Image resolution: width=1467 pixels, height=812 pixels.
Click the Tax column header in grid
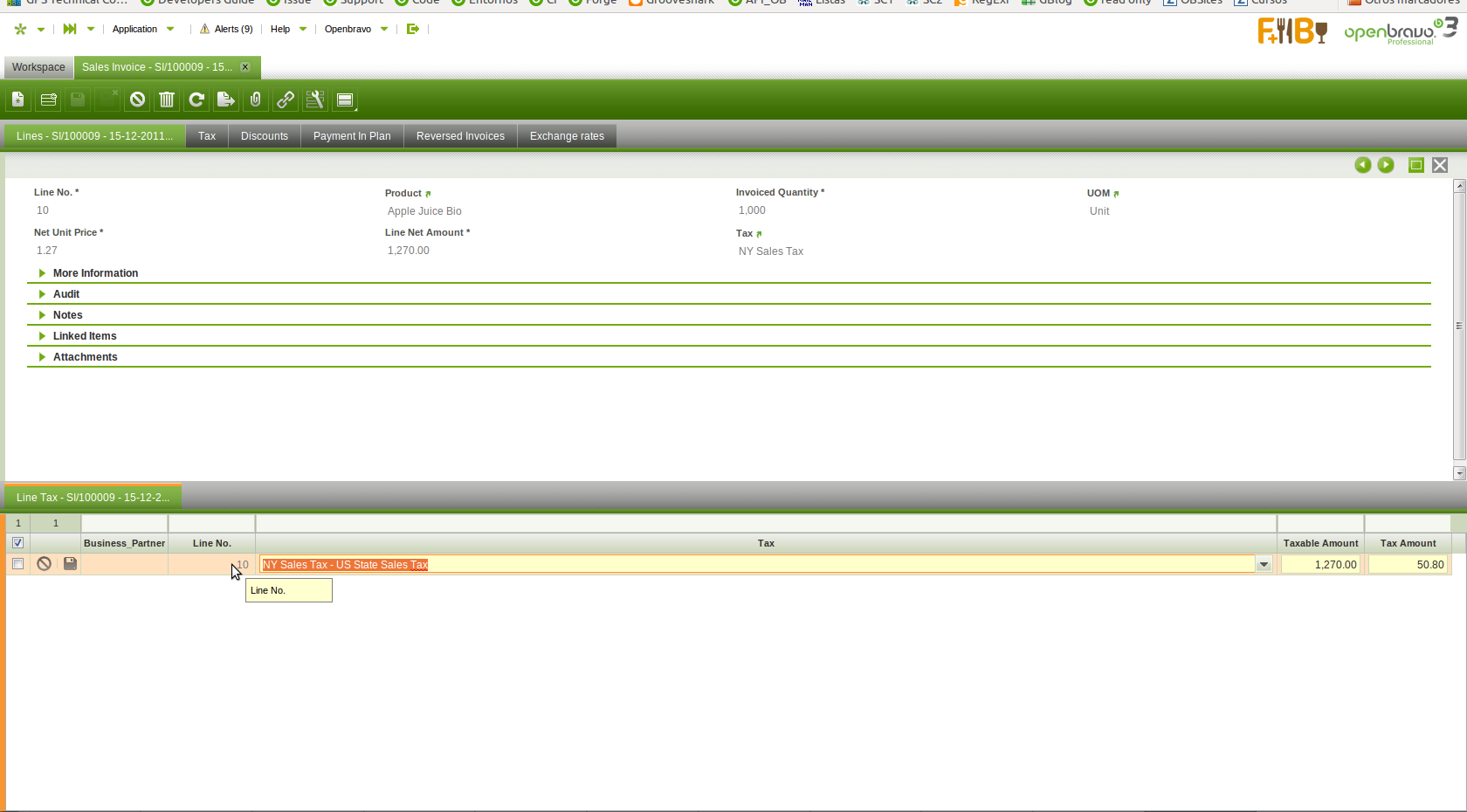[766, 543]
